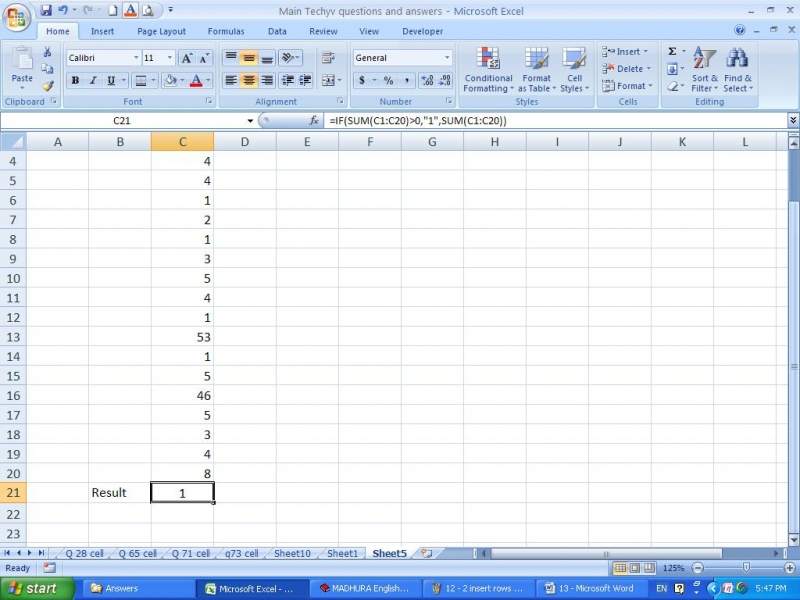Click the Windows start button
Screen dimensions: 800x600
(x=34, y=588)
